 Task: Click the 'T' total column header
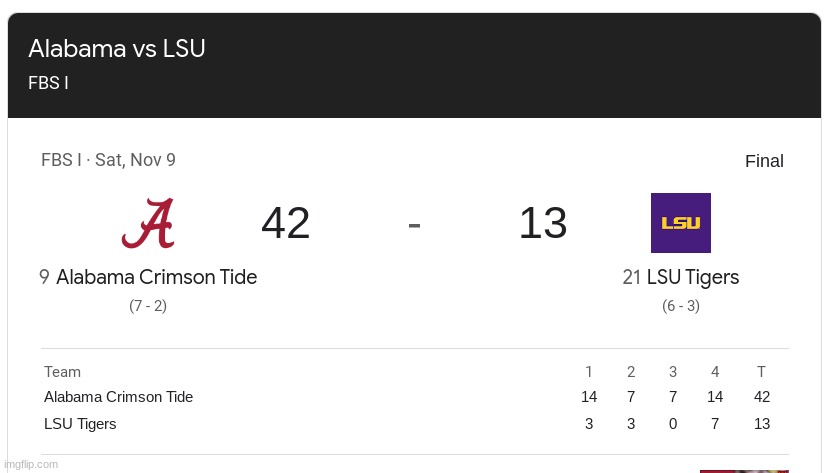(x=761, y=372)
